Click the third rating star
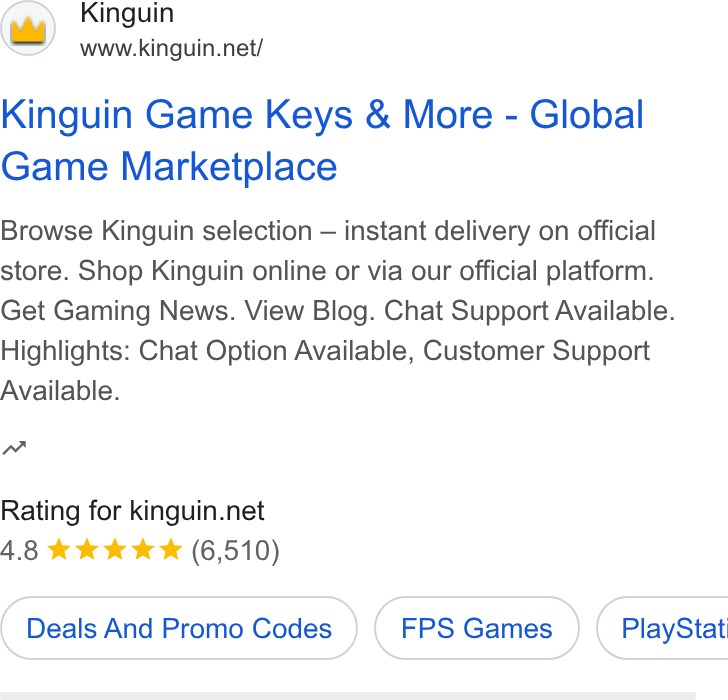 pyautogui.click(x=115, y=550)
